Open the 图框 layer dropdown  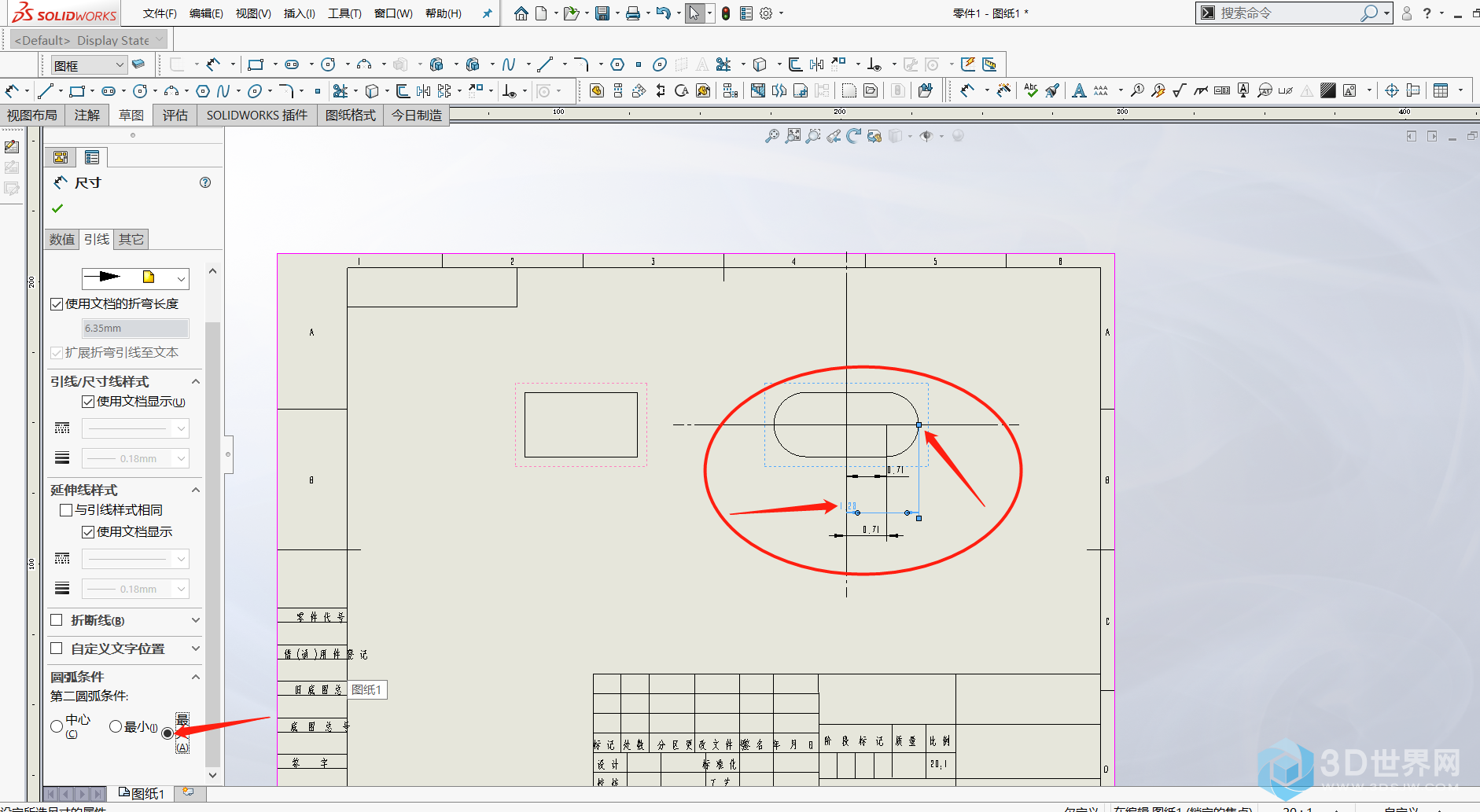pyautogui.click(x=120, y=65)
